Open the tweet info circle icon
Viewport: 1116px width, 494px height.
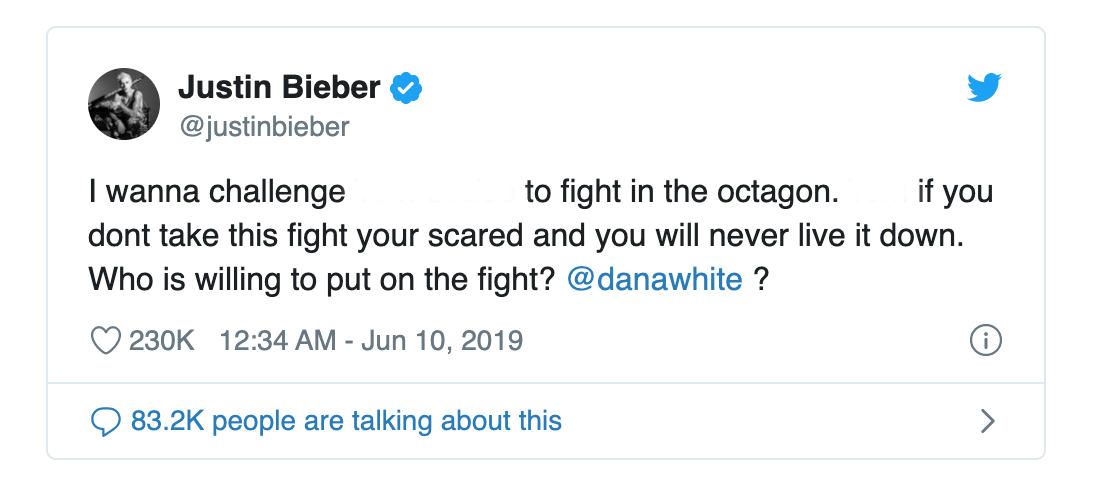pos(986,341)
